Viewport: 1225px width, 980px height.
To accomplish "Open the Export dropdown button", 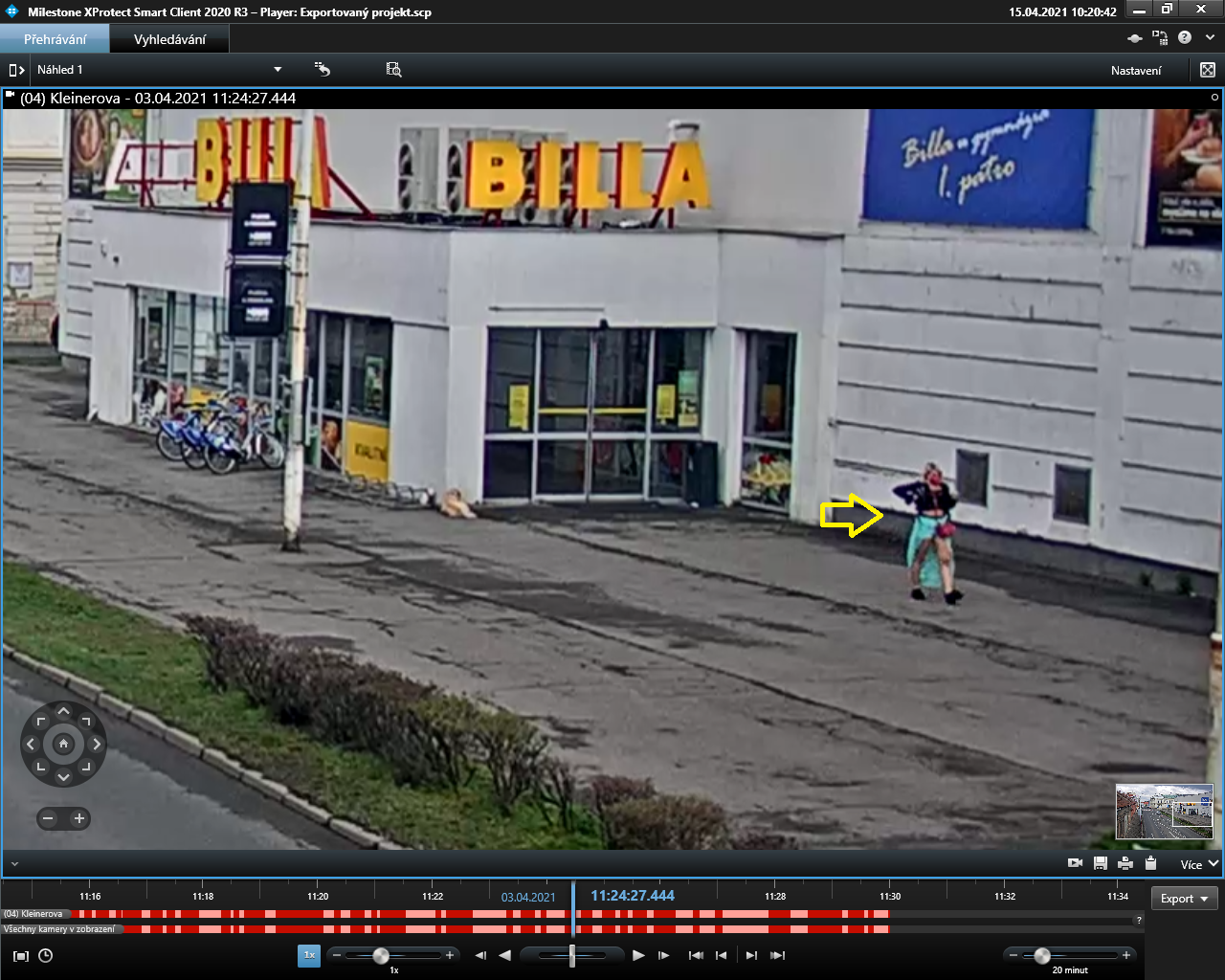I will [x=1184, y=899].
